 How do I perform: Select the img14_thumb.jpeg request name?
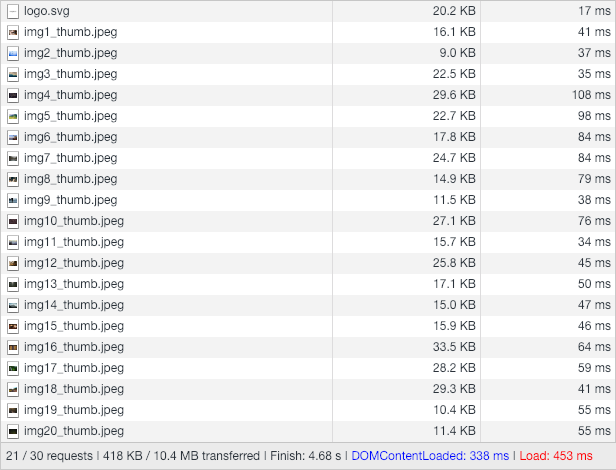[x=73, y=305]
